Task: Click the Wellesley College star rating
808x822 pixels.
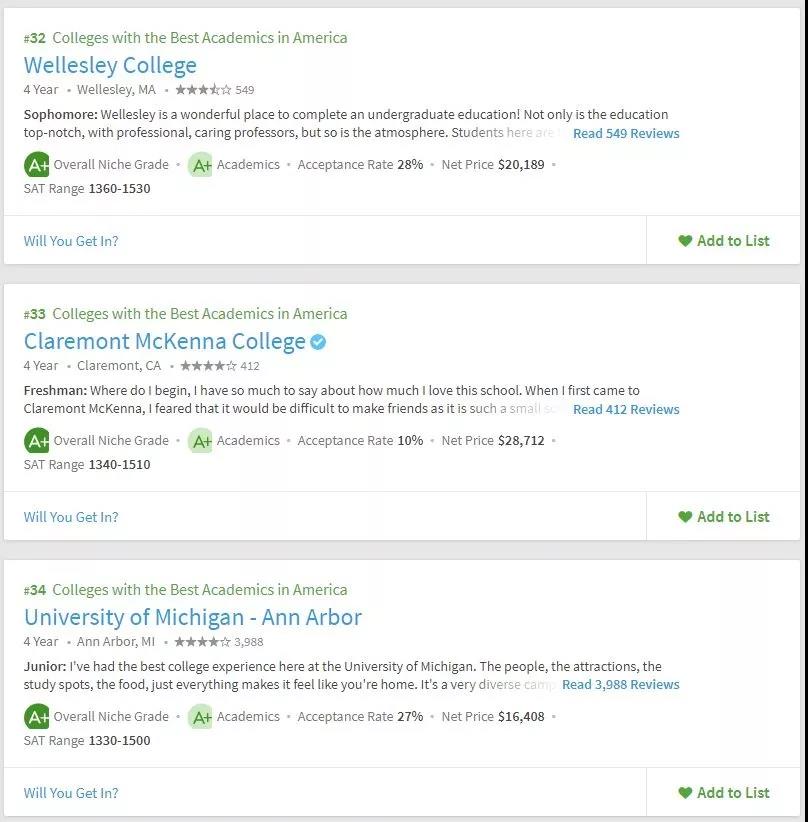Action: click(x=203, y=90)
